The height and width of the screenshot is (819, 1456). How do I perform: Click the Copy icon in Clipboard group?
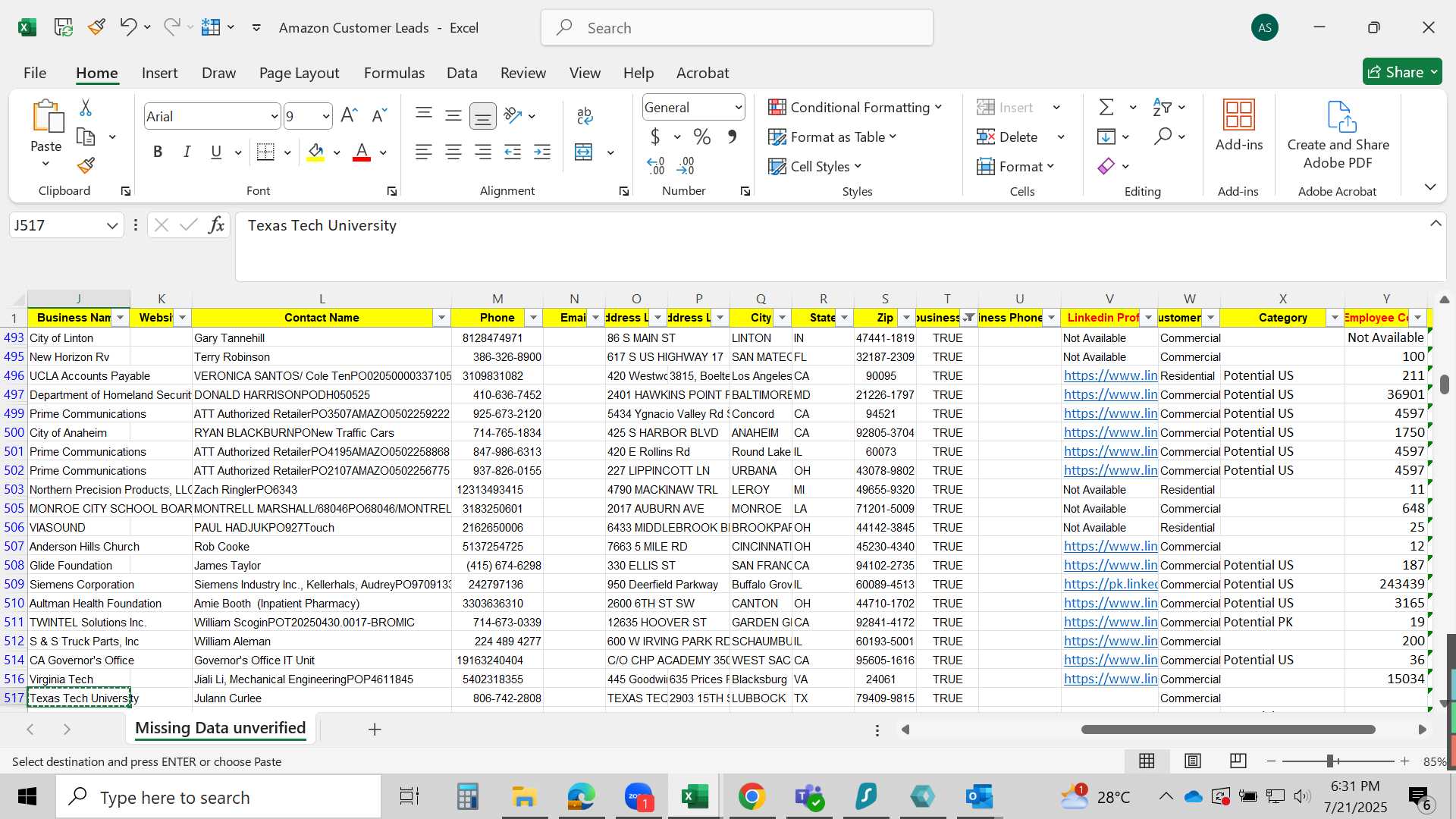[86, 137]
